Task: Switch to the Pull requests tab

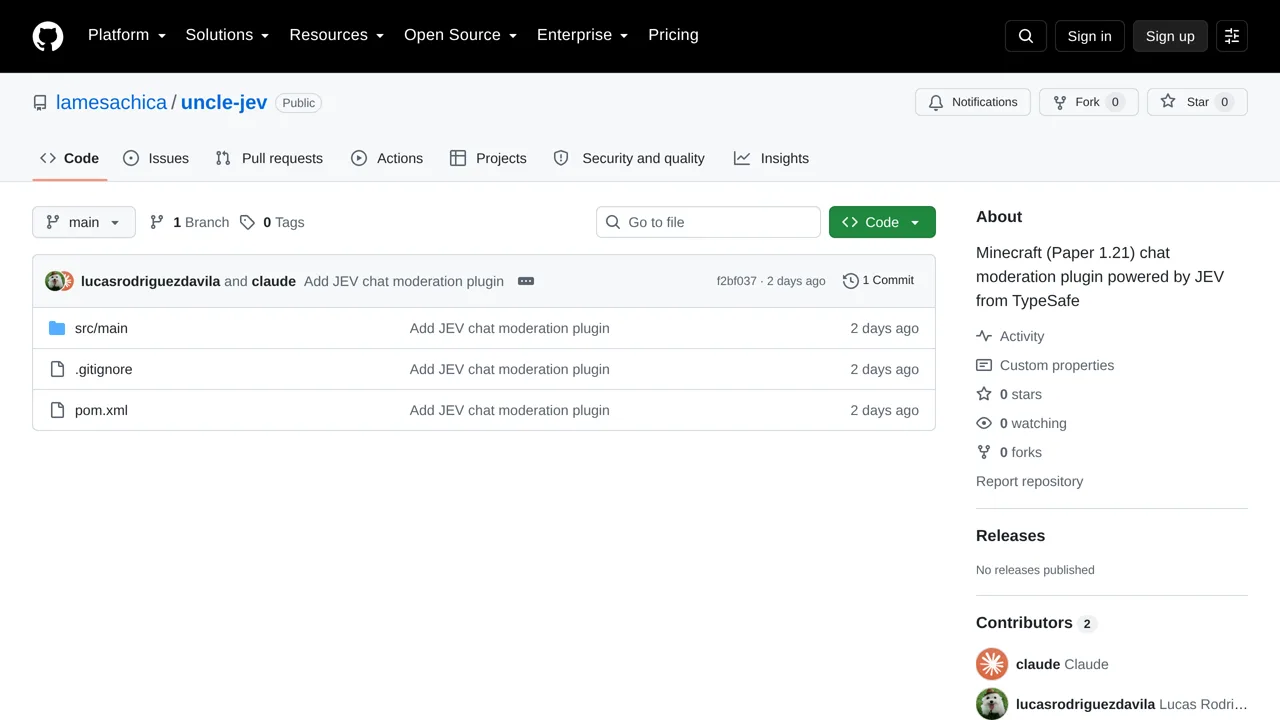Action: [269, 158]
